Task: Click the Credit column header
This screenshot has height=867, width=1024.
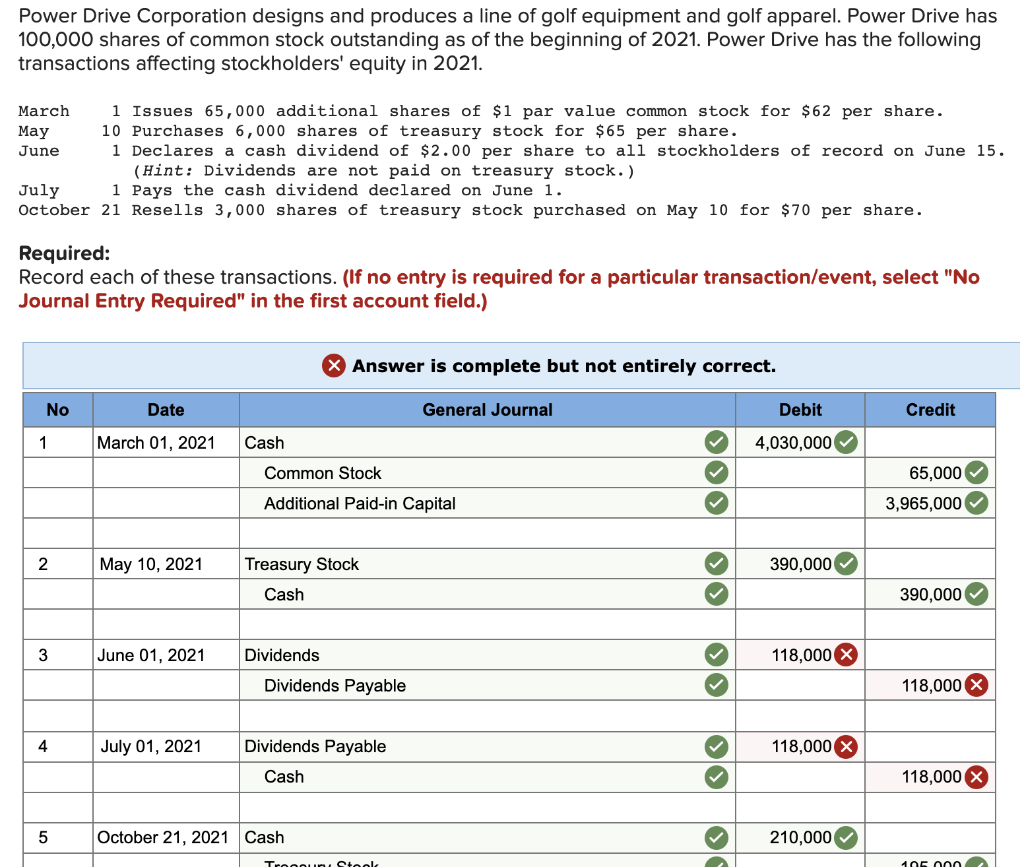Action: point(930,409)
